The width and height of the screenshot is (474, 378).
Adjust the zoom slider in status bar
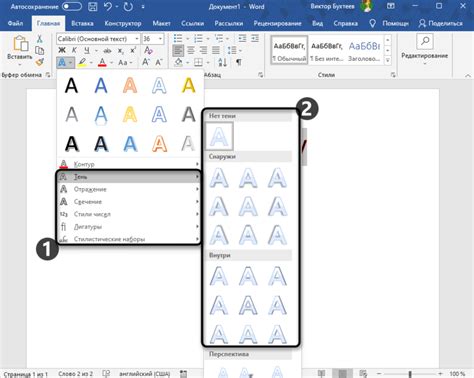point(410,374)
